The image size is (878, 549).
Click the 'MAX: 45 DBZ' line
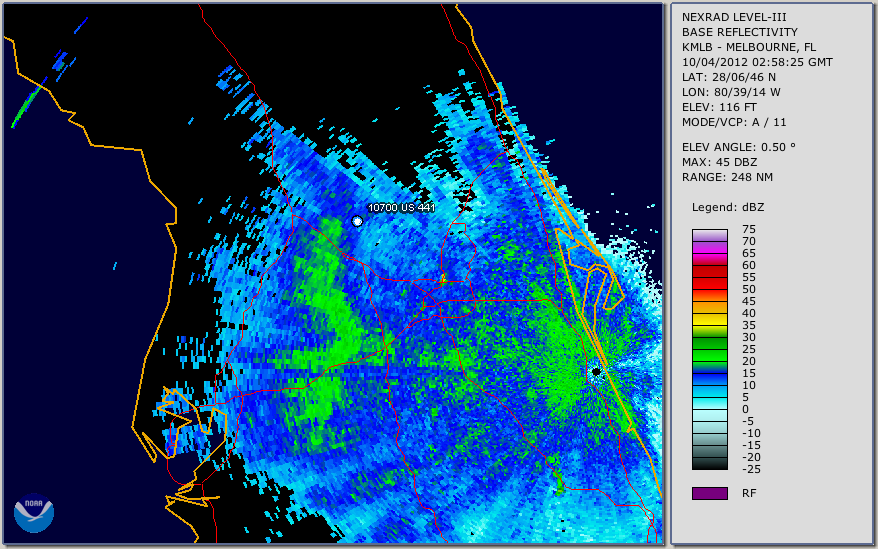pyautogui.click(x=720, y=162)
